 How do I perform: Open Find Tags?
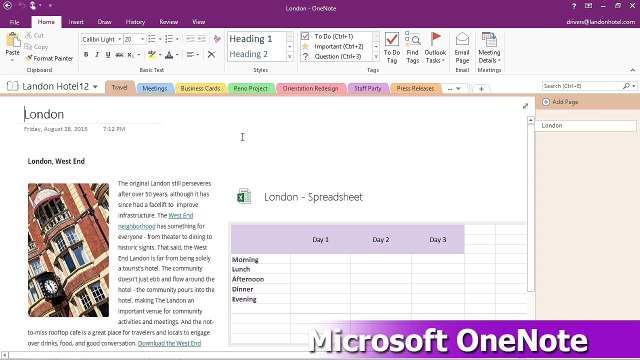pyautogui.click(x=413, y=48)
